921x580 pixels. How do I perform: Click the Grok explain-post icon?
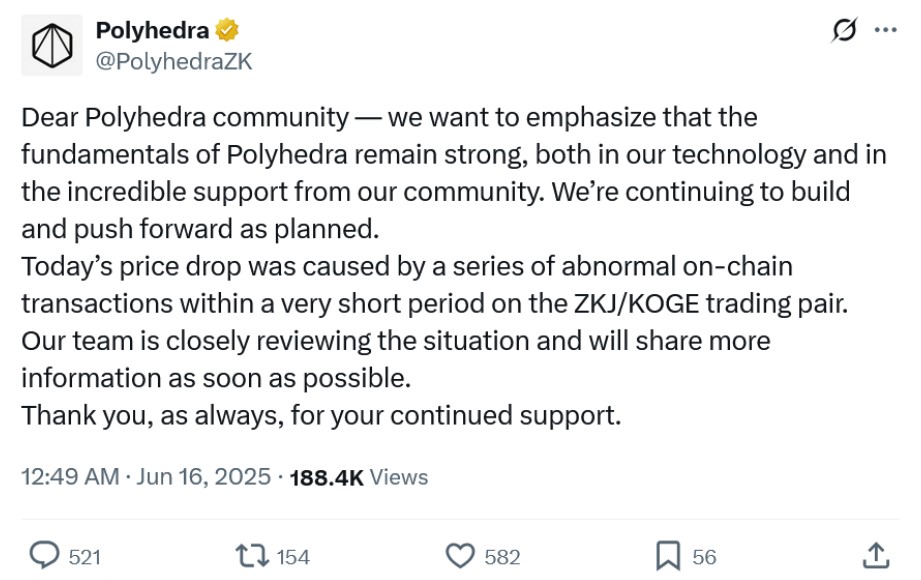[x=845, y=29]
